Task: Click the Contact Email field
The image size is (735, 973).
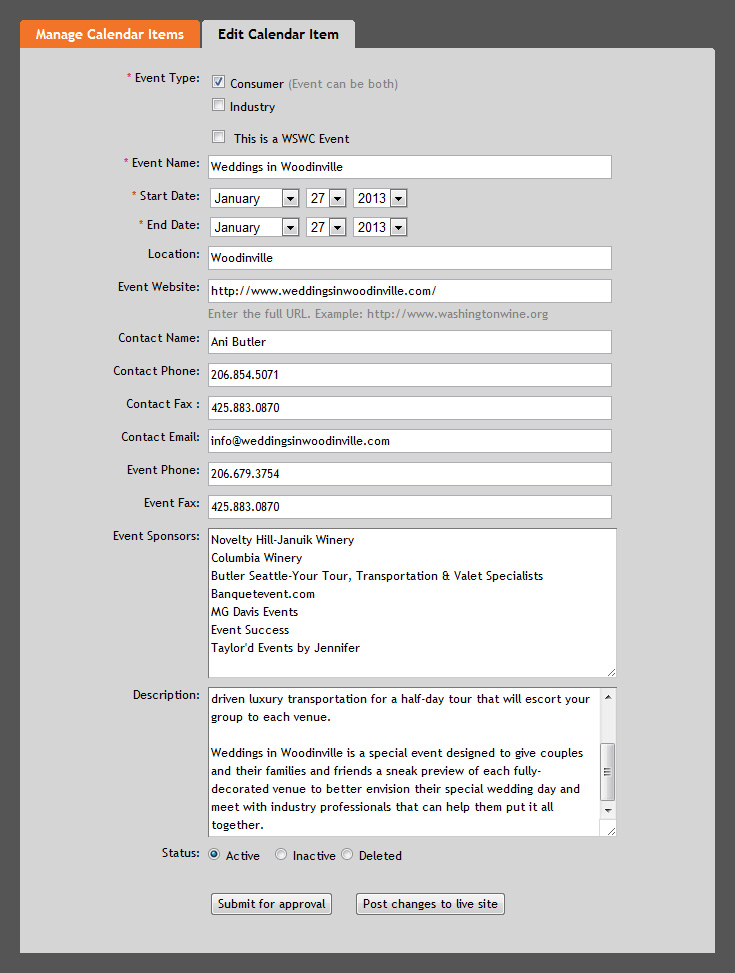Action: [410, 441]
